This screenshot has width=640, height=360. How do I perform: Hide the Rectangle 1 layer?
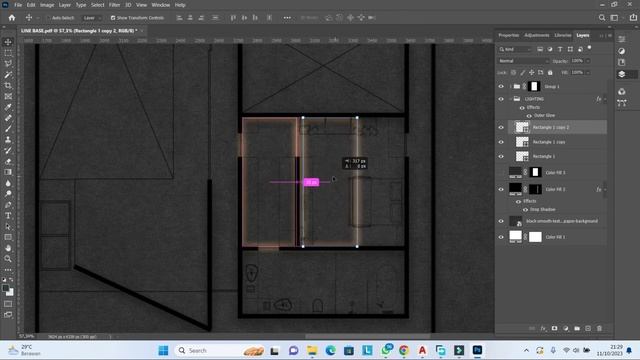(501, 156)
